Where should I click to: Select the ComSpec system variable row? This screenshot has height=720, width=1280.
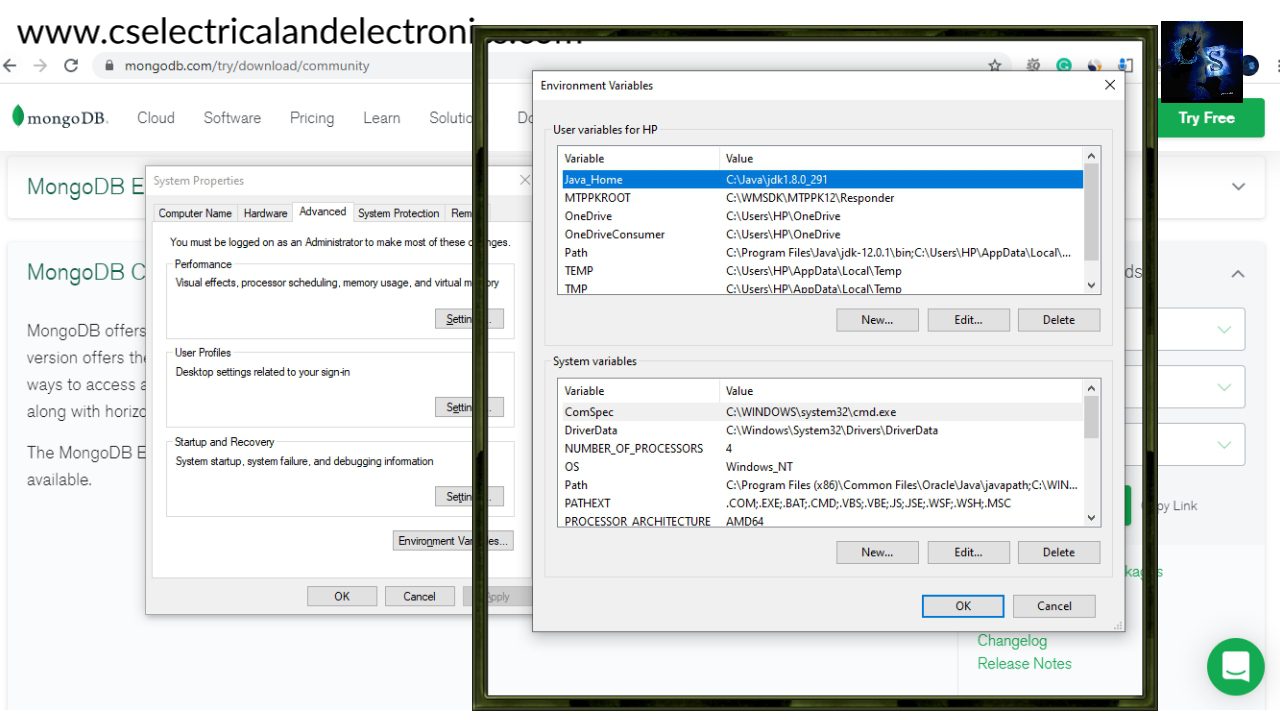(821, 412)
